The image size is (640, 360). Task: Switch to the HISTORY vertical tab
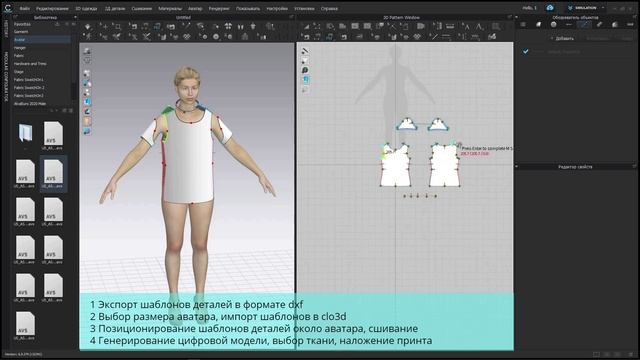coord(6,29)
